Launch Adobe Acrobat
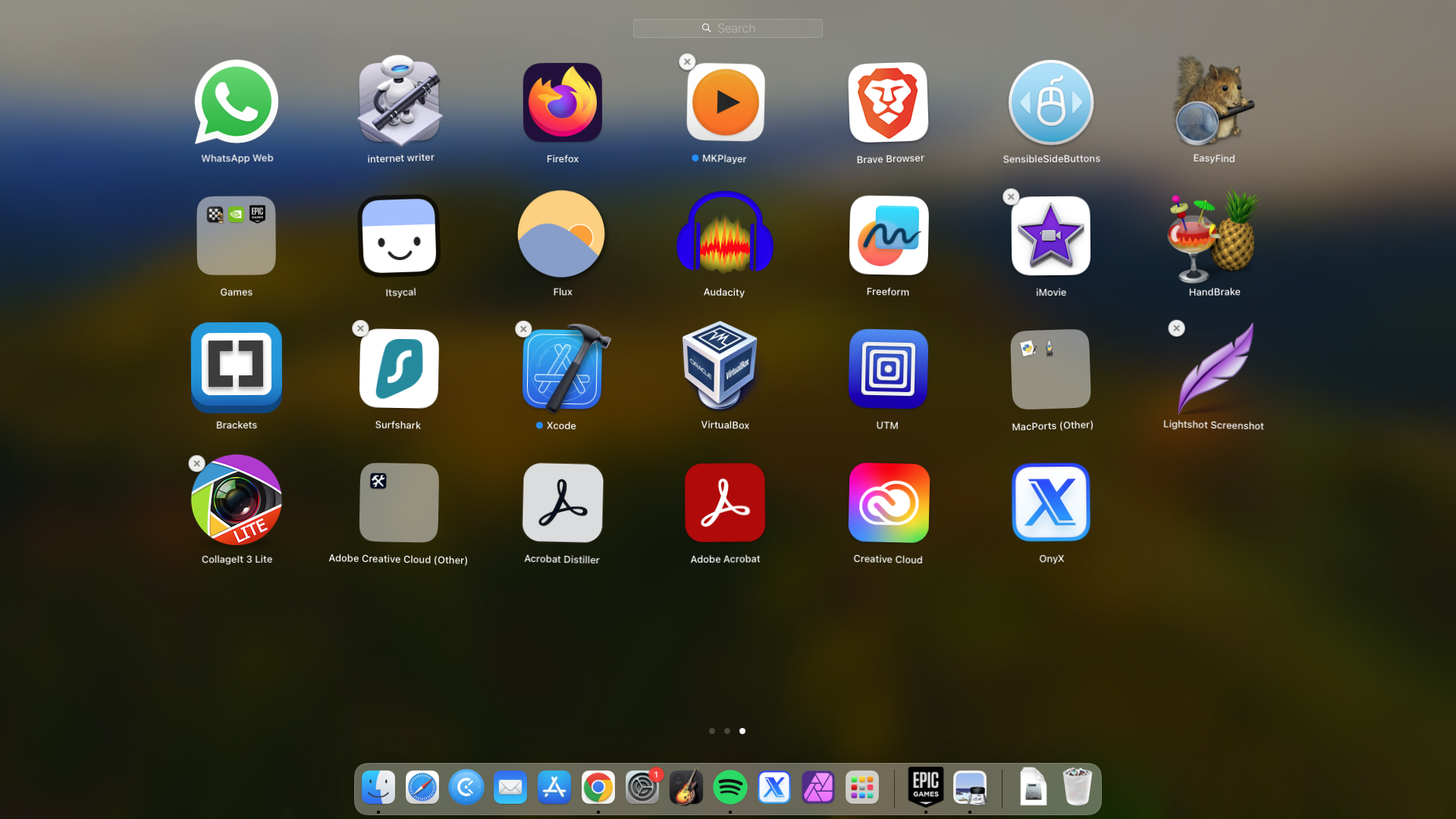Screen dimensions: 1456x819 [724, 502]
